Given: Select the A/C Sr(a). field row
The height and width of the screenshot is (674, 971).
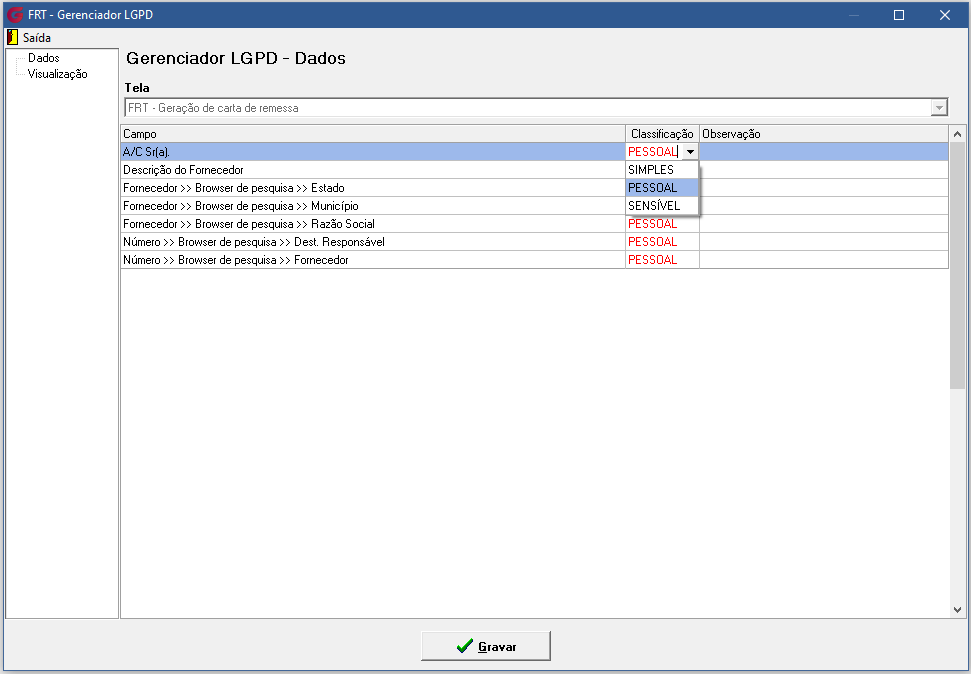Looking at the screenshot, I should [373, 152].
